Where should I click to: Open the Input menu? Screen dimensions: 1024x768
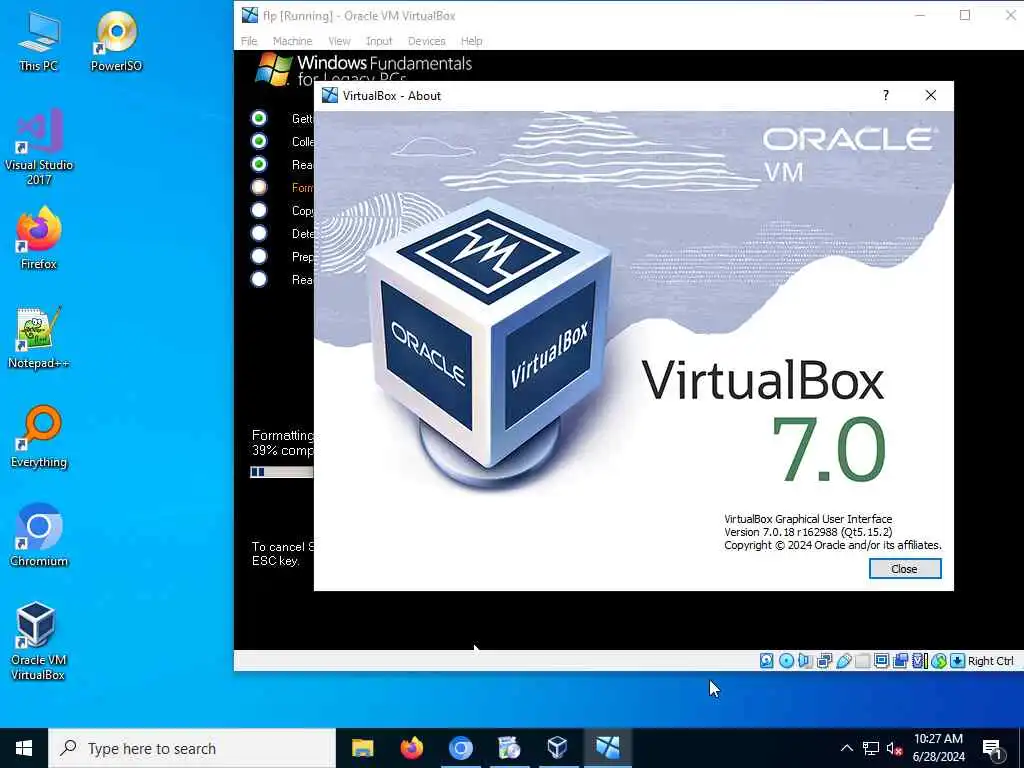[379, 40]
